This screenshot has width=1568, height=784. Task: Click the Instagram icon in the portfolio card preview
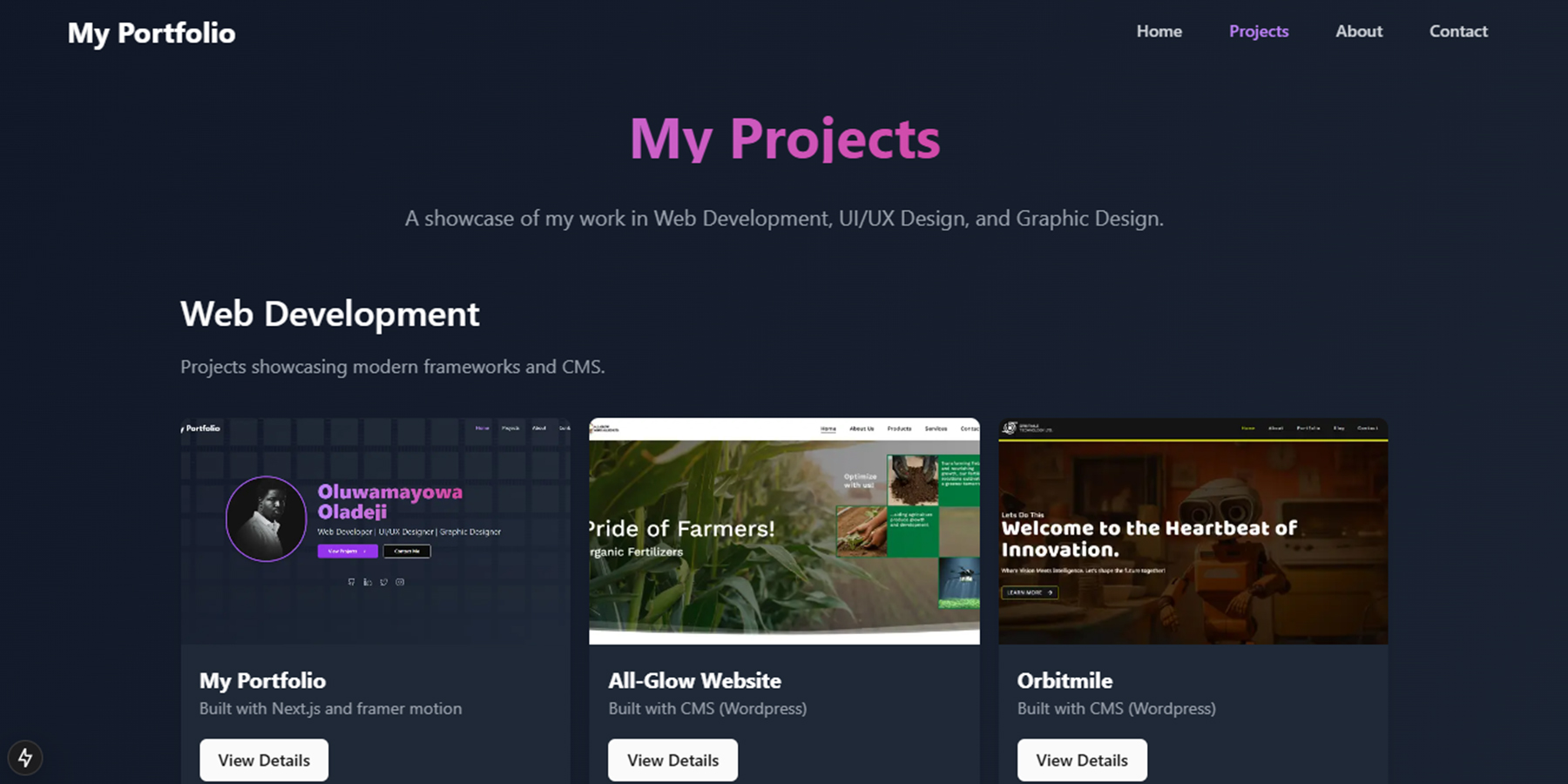tap(400, 582)
